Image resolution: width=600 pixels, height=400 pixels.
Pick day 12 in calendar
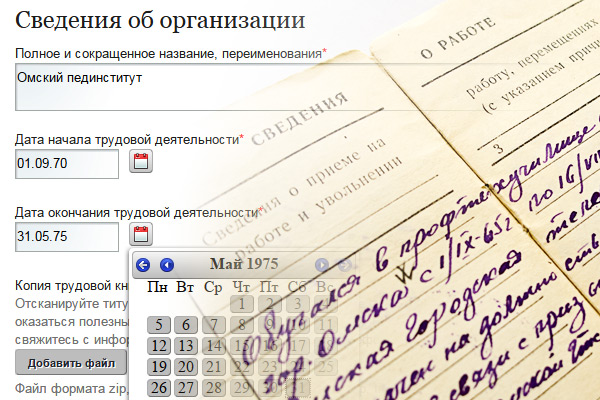pyautogui.click(x=158, y=346)
